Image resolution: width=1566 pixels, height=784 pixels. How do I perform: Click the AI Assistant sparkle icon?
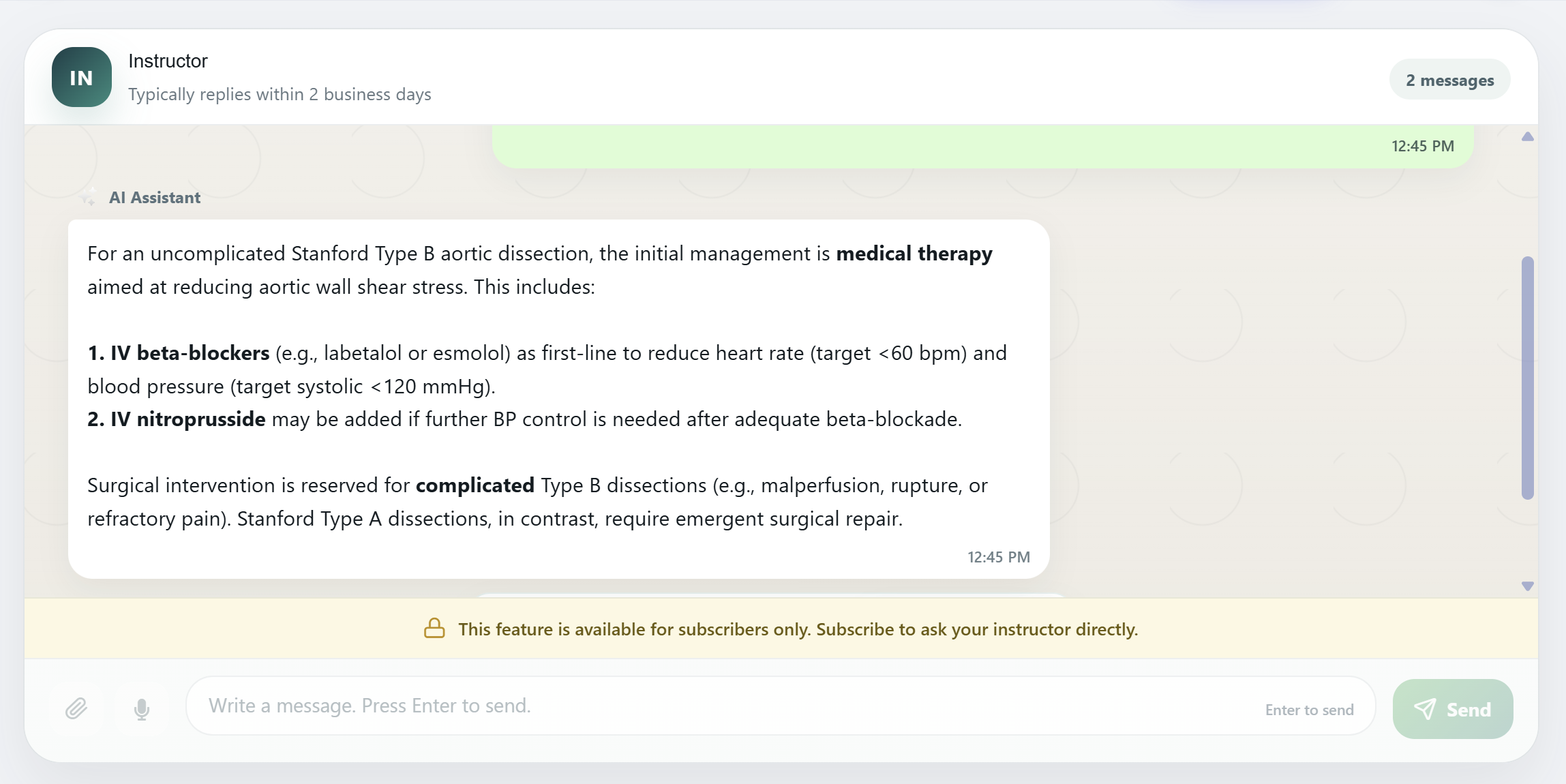coord(87,198)
